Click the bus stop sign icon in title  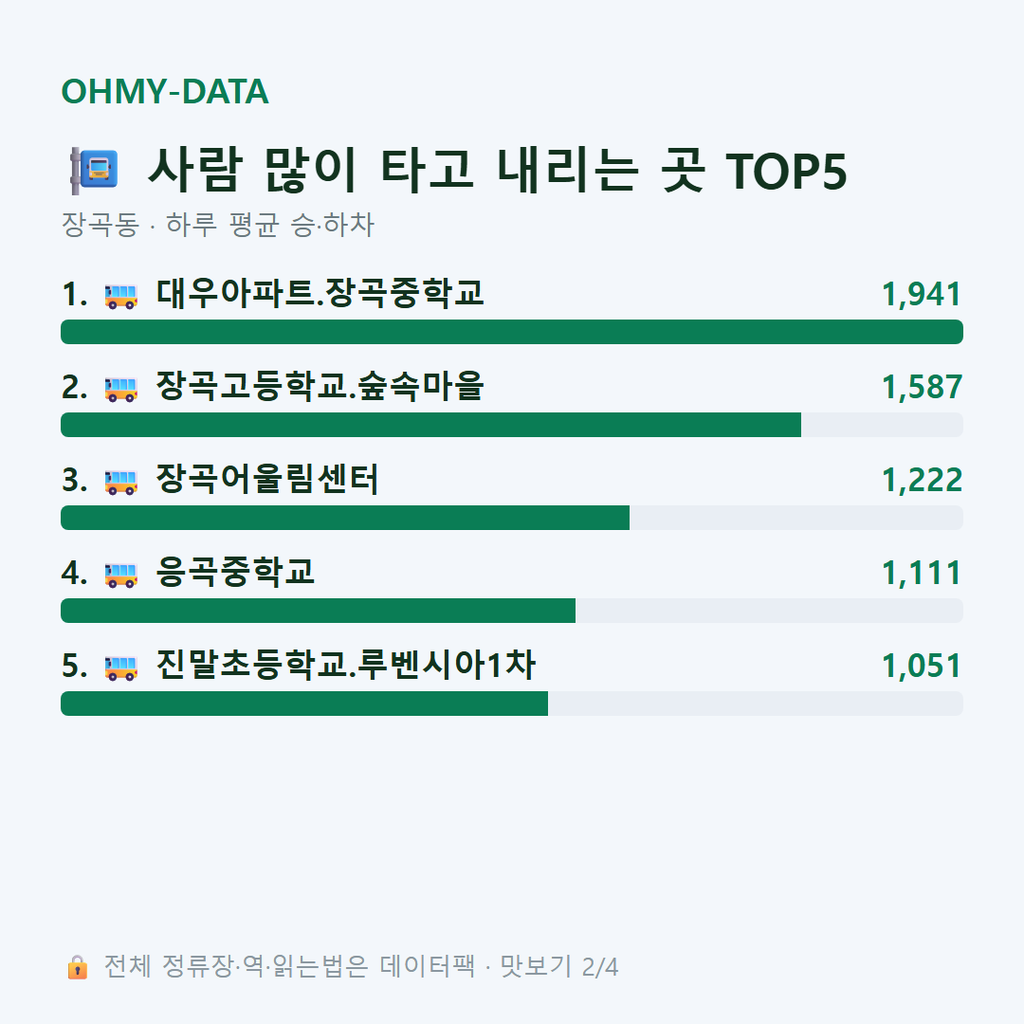[94, 171]
